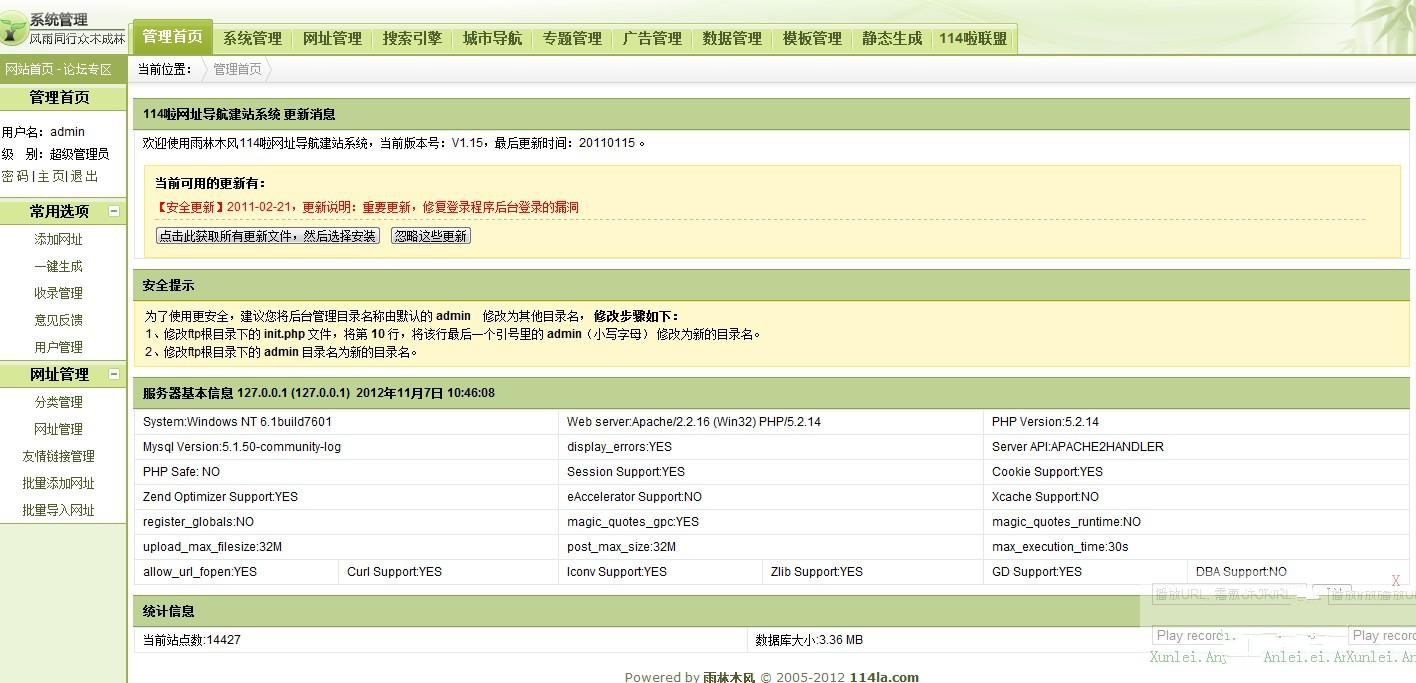Open the 密码 change link
This screenshot has width=1416, height=683.
click(x=15, y=176)
